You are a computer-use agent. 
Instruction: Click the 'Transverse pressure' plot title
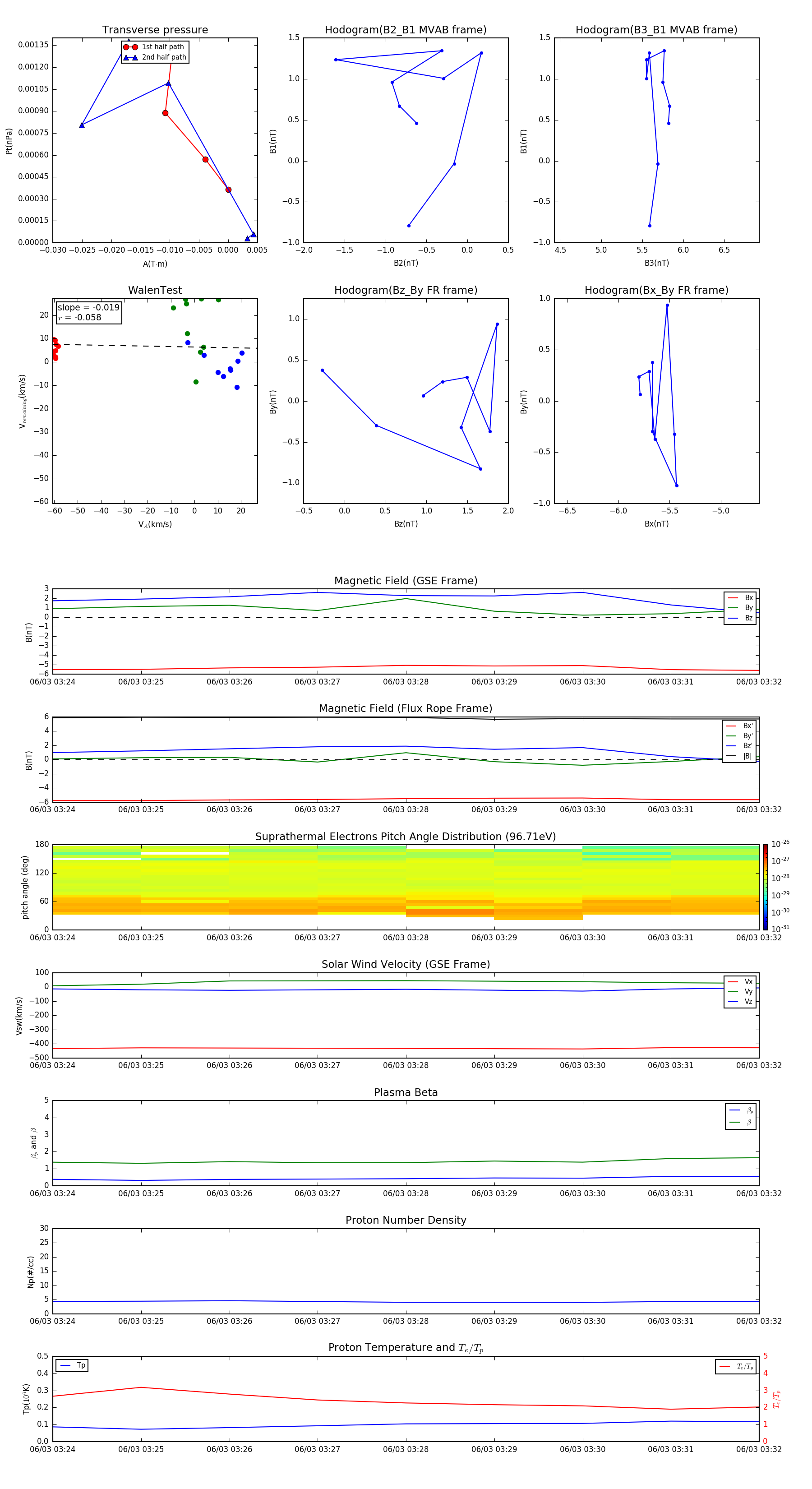tap(155, 30)
